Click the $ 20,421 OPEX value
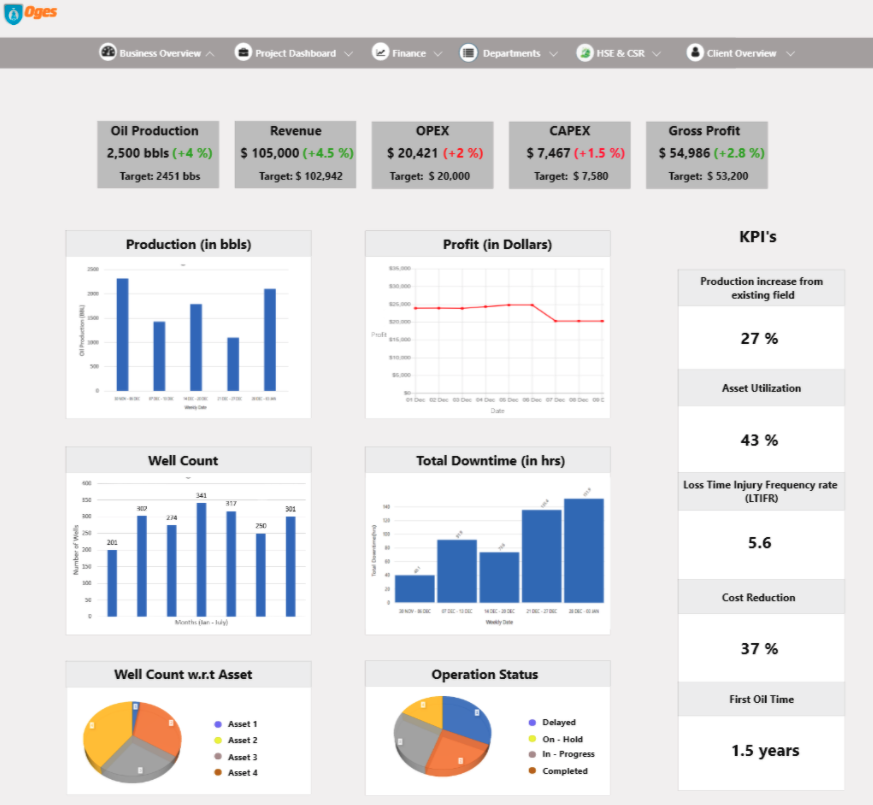The image size is (873, 805). tap(413, 153)
